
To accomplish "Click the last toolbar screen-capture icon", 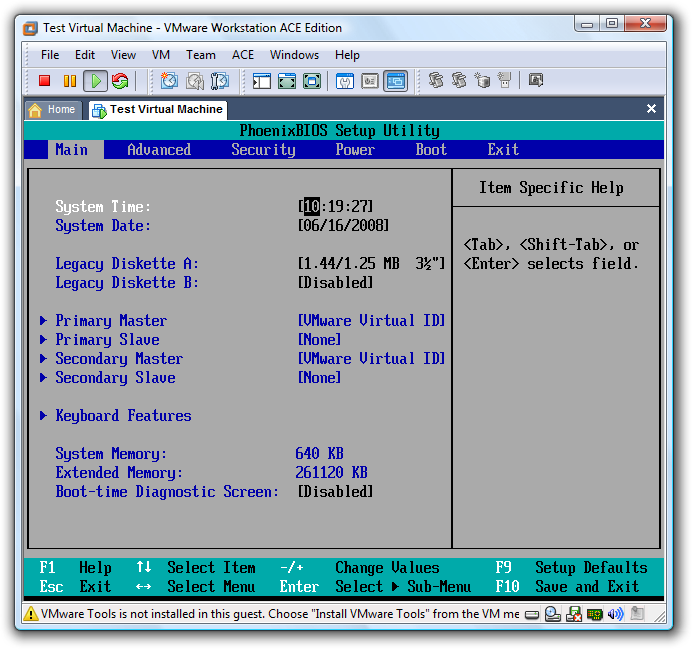I will pyautogui.click(x=536, y=80).
